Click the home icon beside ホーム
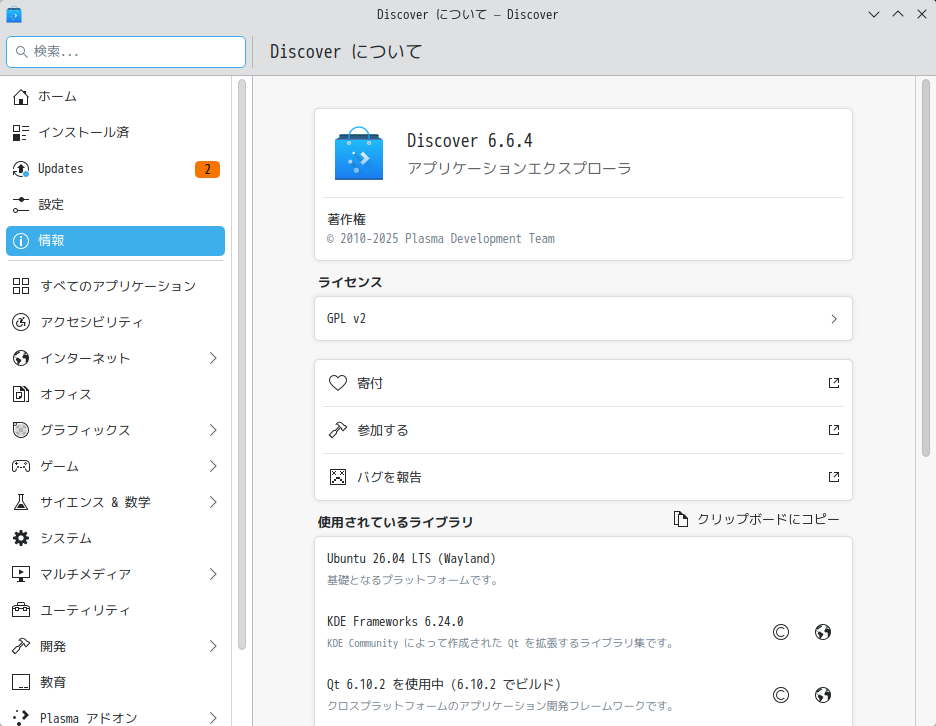The height and width of the screenshot is (726, 936). (x=21, y=97)
